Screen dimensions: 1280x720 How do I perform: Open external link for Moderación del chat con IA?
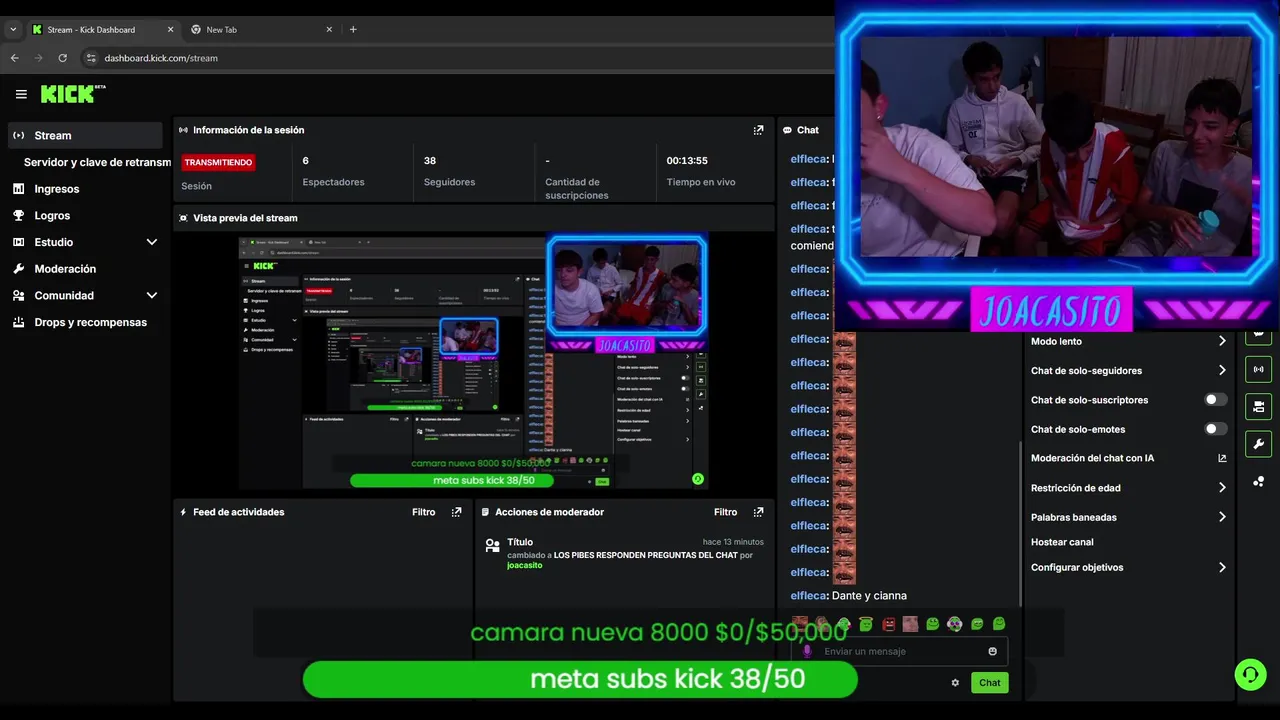coord(1222,458)
